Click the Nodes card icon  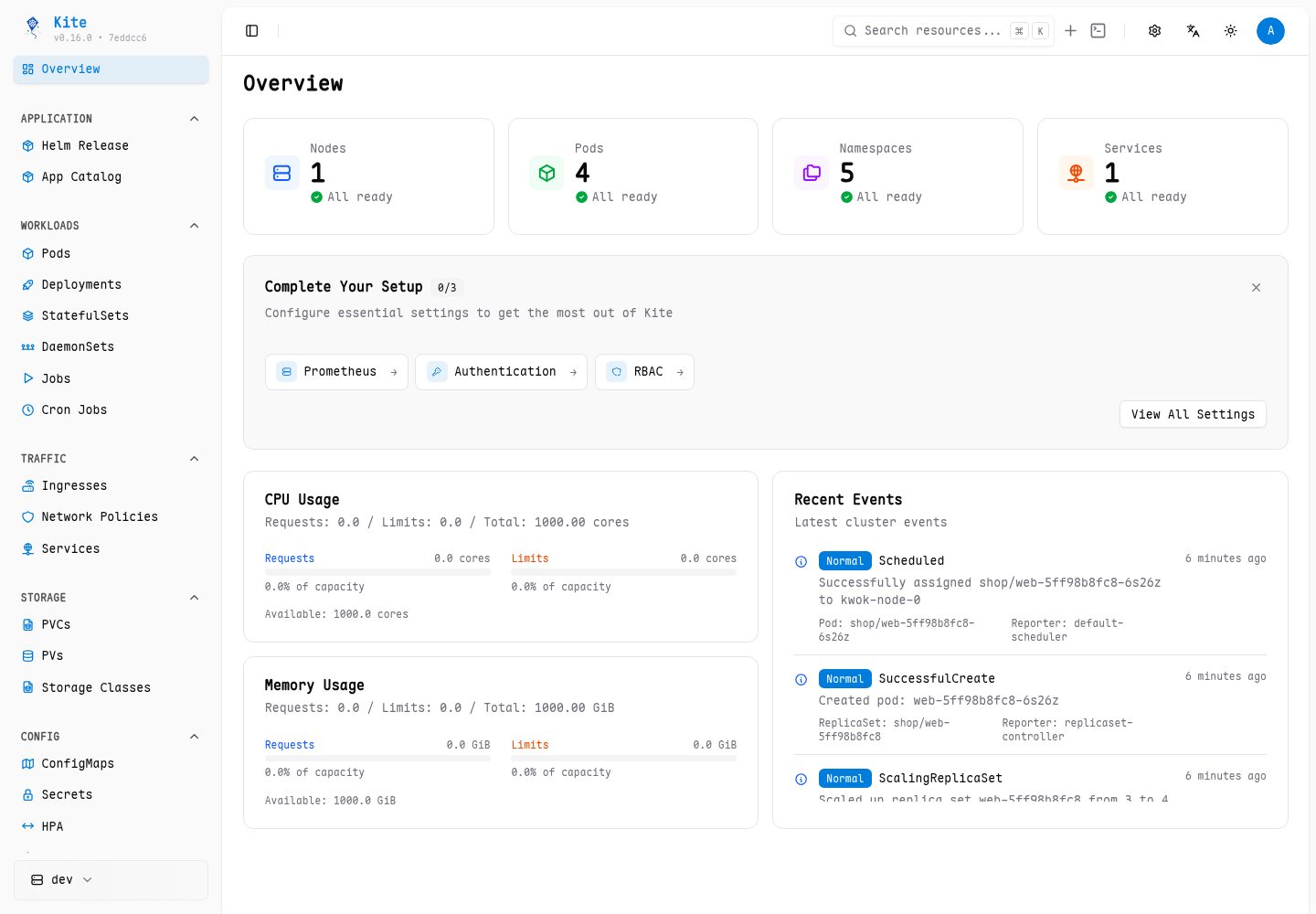(x=282, y=173)
